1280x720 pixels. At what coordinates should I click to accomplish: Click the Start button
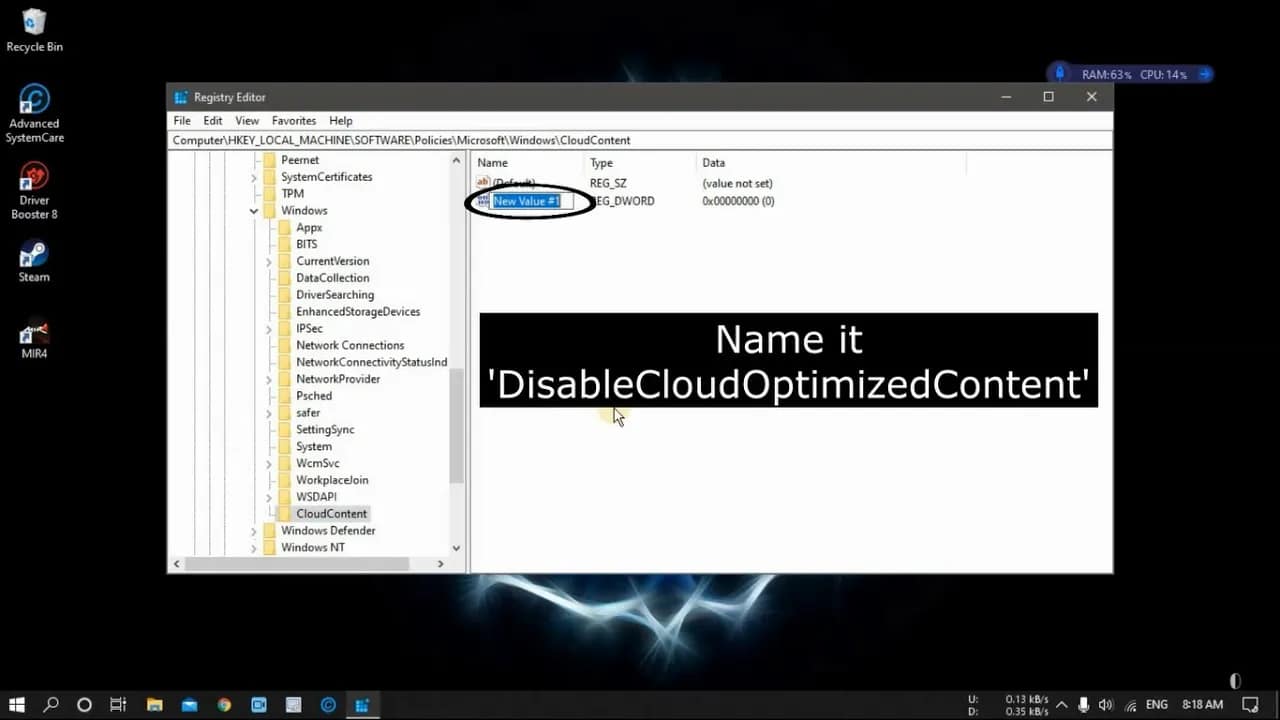tap(16, 704)
